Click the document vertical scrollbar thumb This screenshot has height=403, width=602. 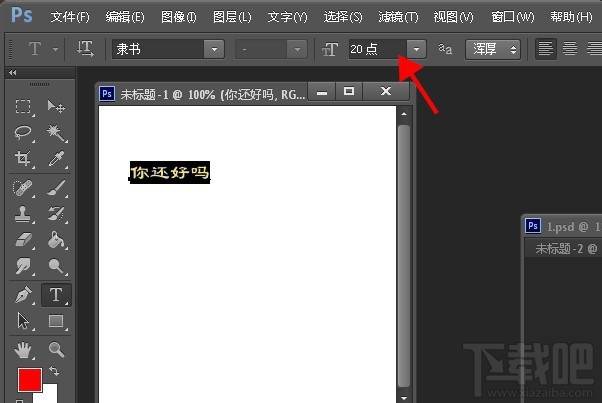(404, 256)
